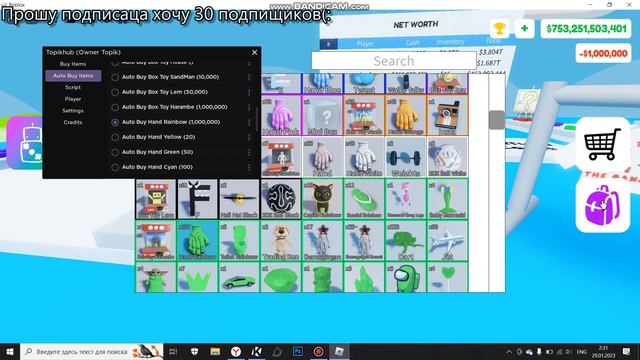This screenshot has height=360, width=640.
Task: Switch to Buy Items tab
Action: (73, 64)
